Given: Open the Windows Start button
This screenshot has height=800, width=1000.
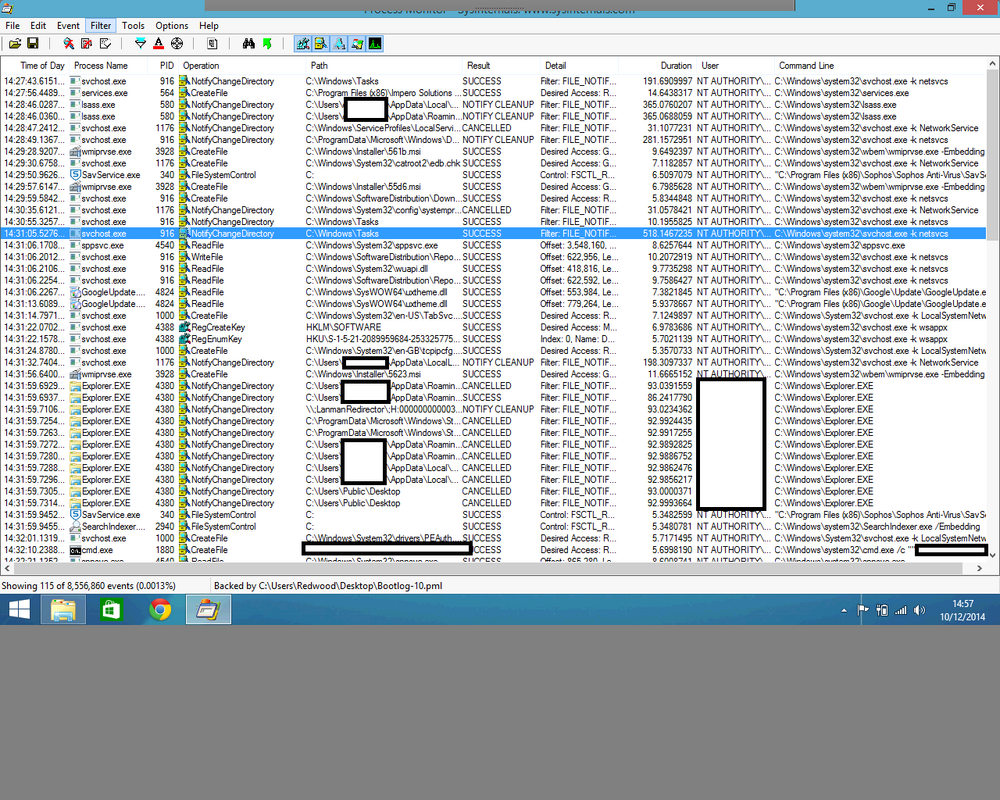Looking at the screenshot, I should tap(20, 610).
